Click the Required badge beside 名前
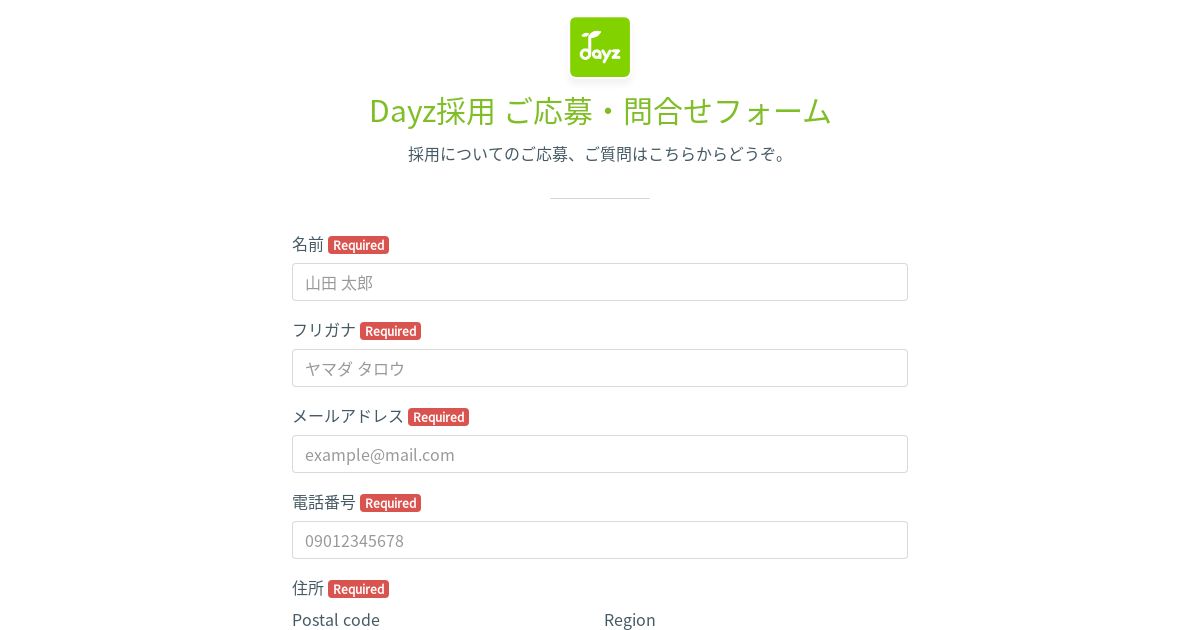The height and width of the screenshot is (630, 1200). 358,245
